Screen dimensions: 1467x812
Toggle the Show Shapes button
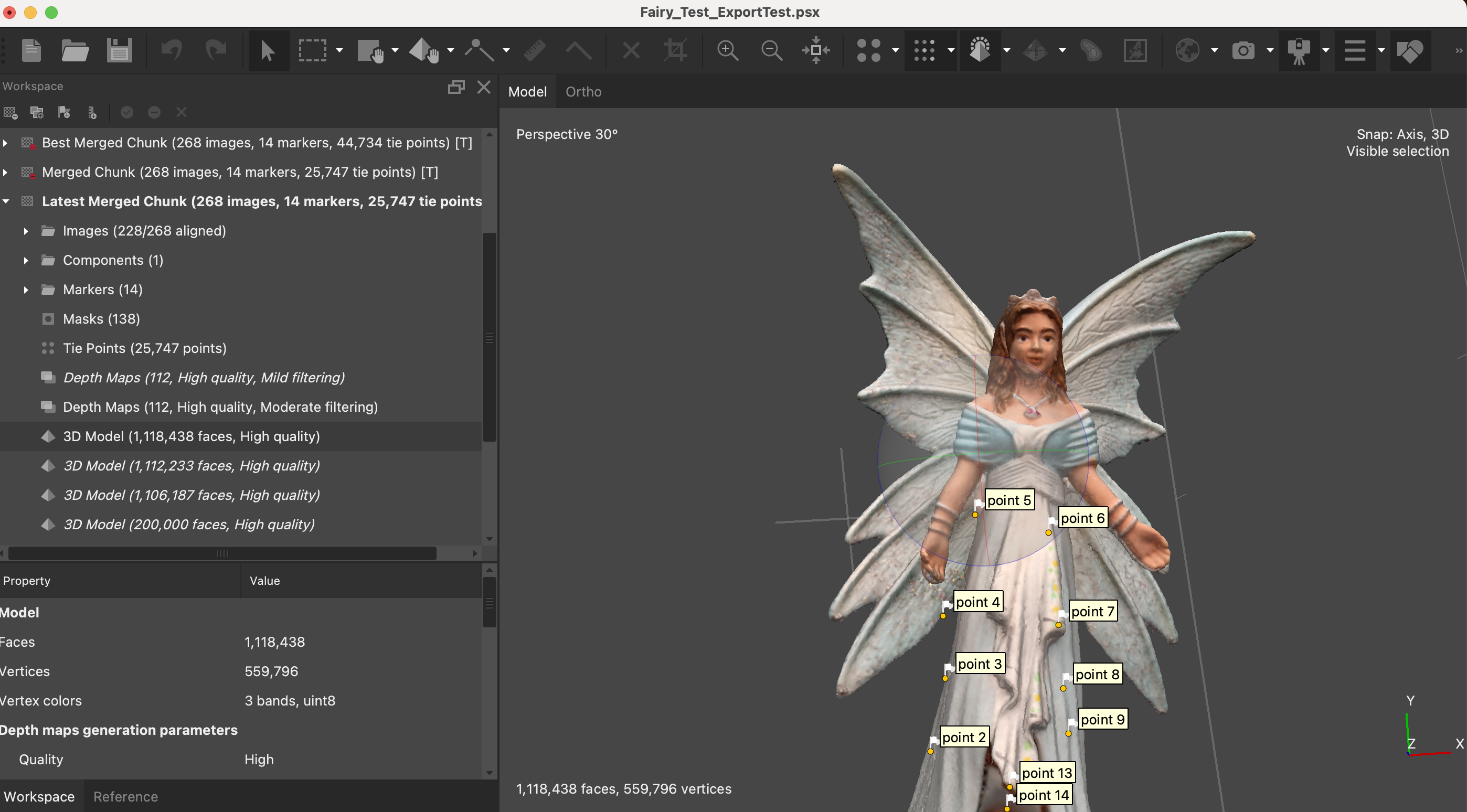point(1409,51)
